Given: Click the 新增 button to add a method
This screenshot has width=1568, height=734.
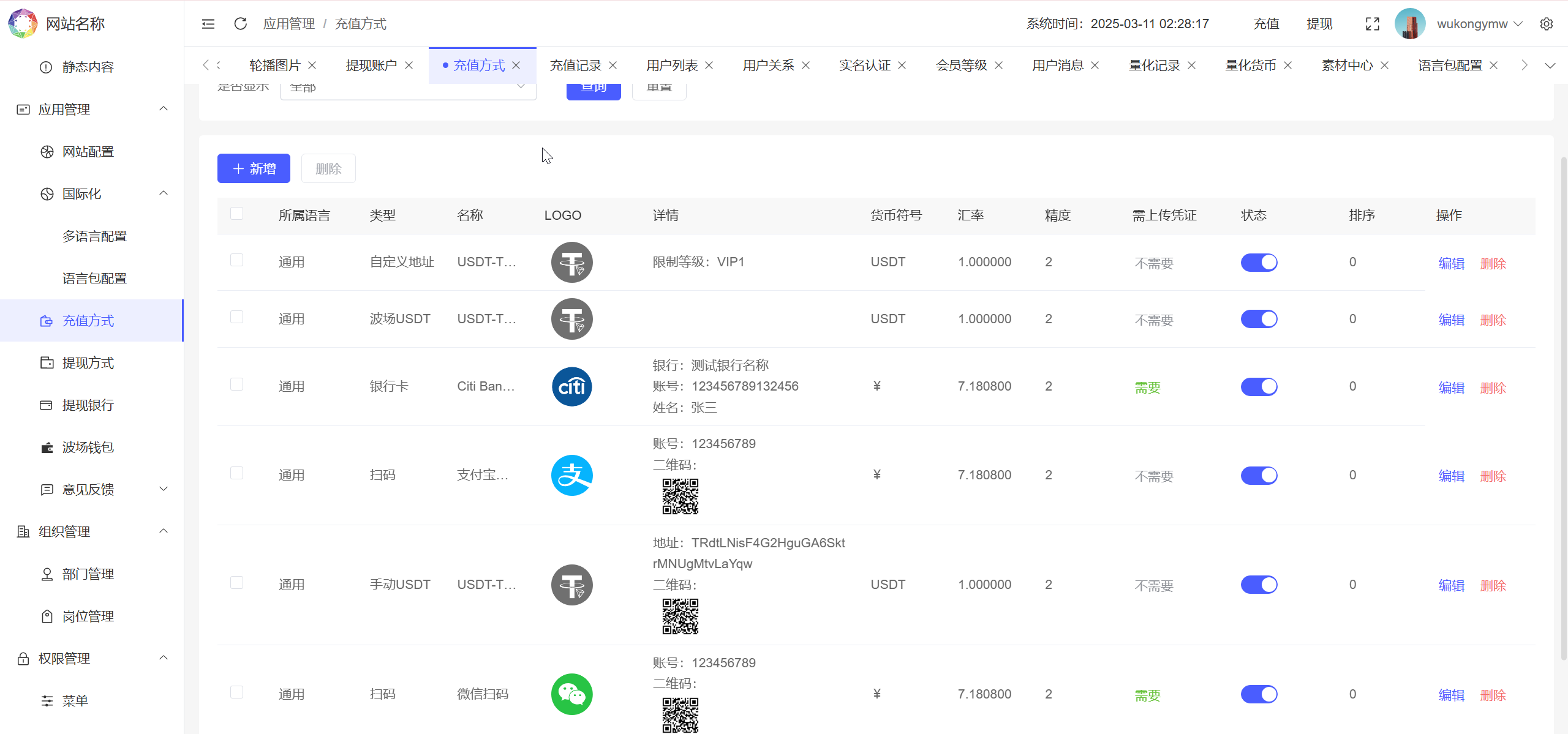Looking at the screenshot, I should [x=253, y=168].
